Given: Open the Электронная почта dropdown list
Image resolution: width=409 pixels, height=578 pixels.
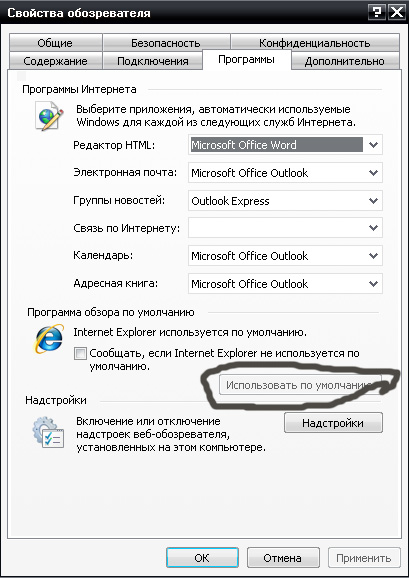Looking at the screenshot, I should tap(373, 173).
